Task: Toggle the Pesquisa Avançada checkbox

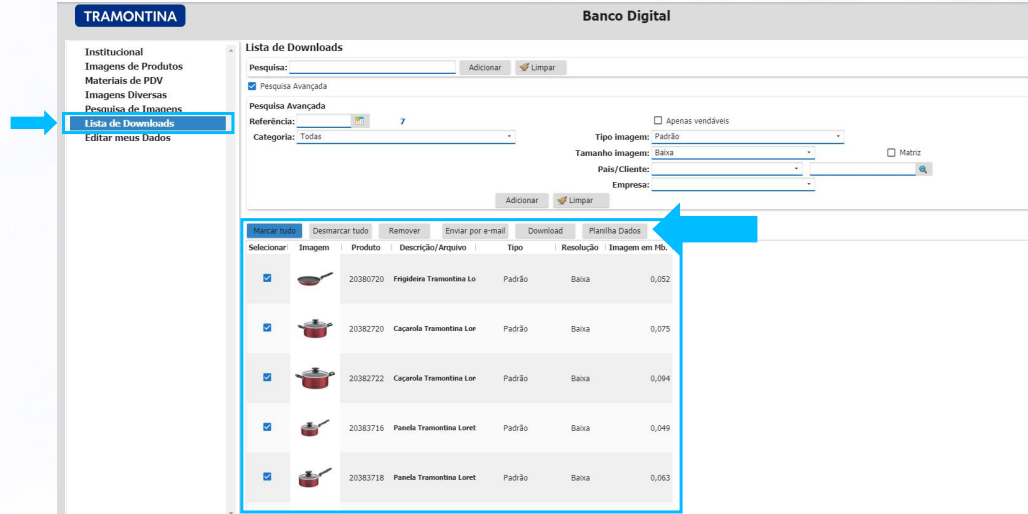Action: (x=252, y=86)
